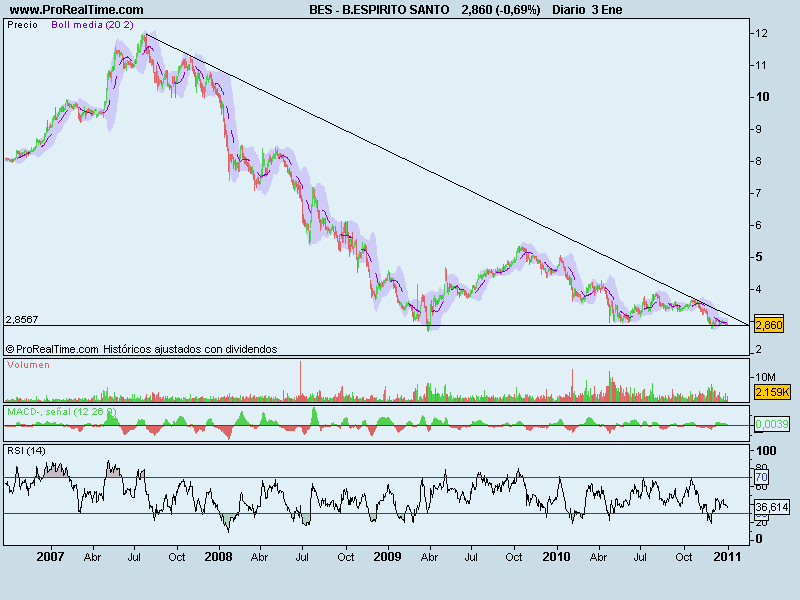The height and width of the screenshot is (600, 800).
Task: Click the 2 label on price axis
Action: [759, 349]
